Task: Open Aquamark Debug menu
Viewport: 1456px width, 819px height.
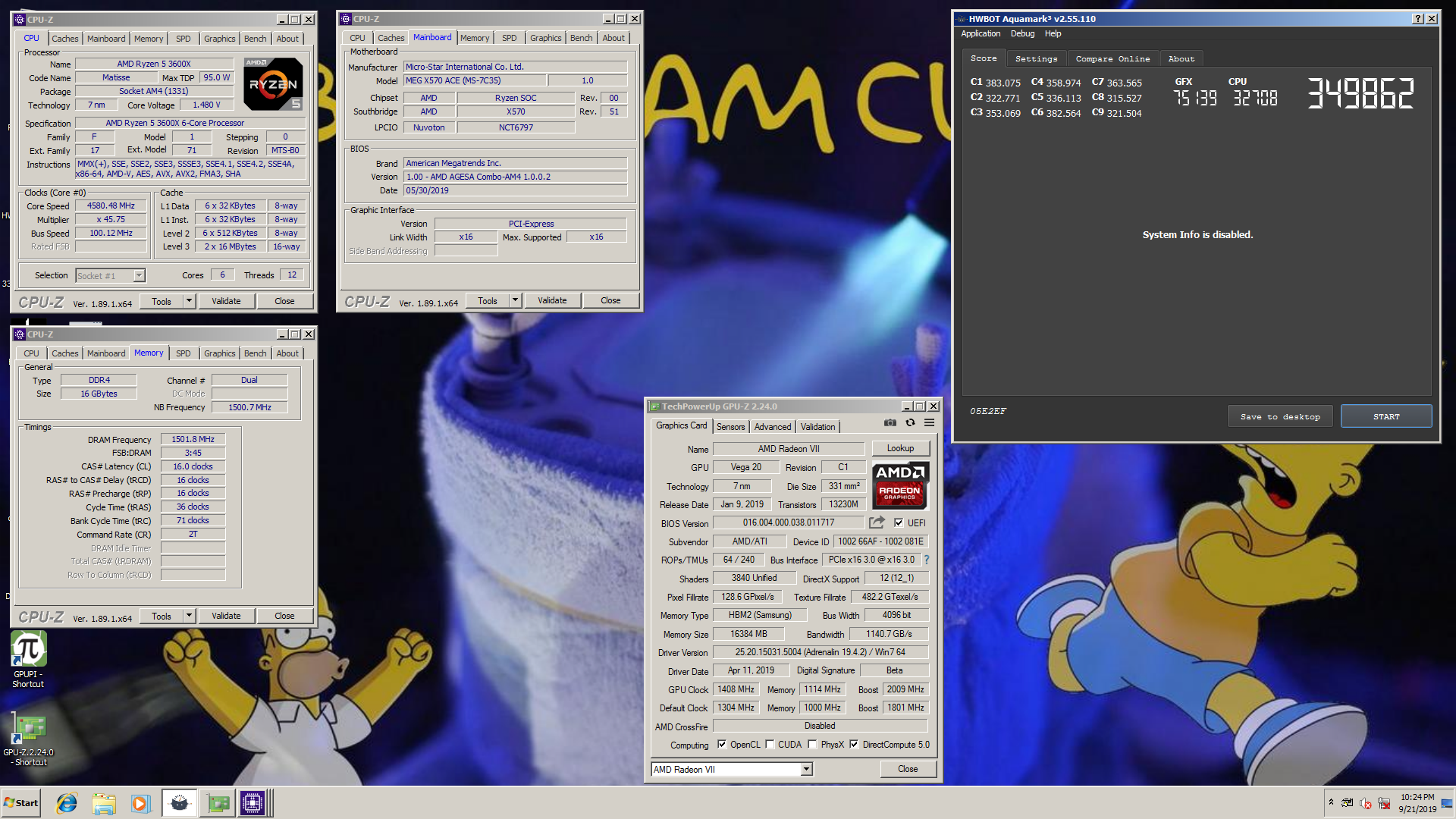Action: click(x=1022, y=33)
